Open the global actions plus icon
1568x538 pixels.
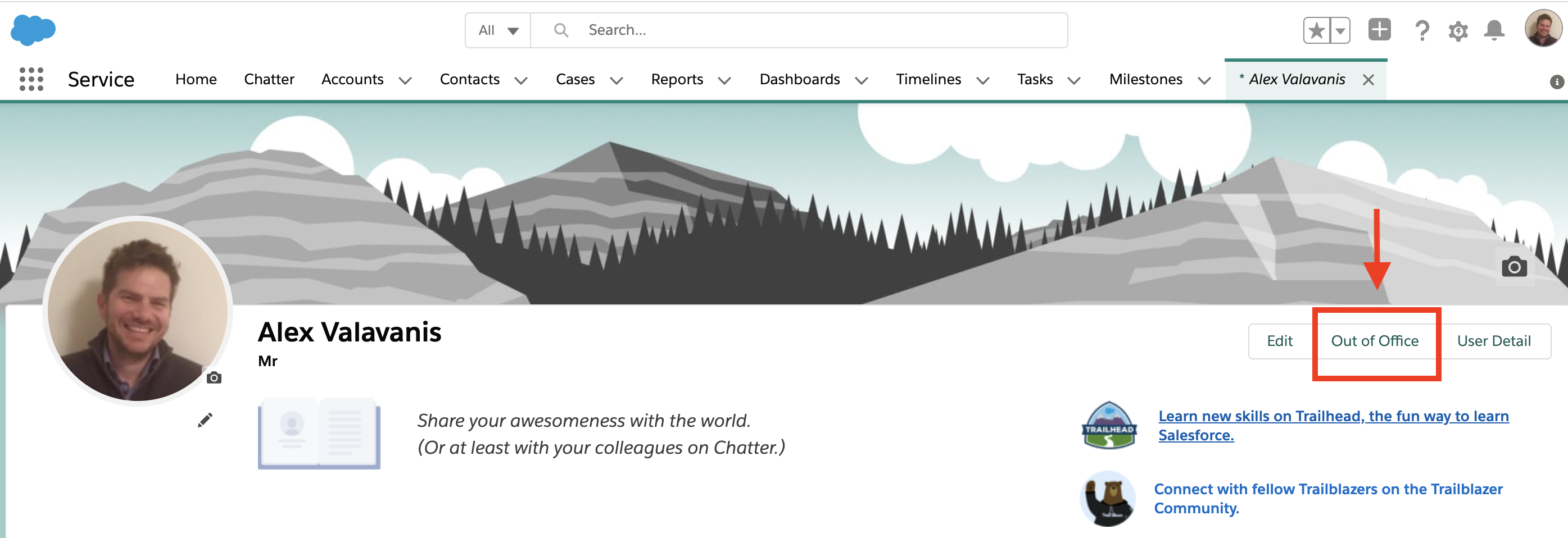1379,30
